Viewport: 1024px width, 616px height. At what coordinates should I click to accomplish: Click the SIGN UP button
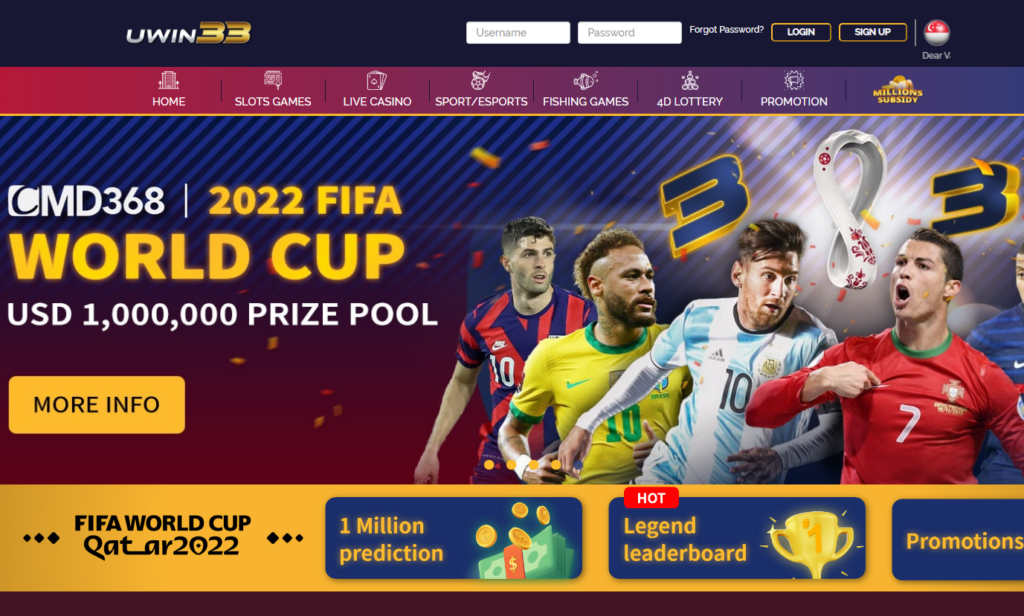[x=872, y=32]
